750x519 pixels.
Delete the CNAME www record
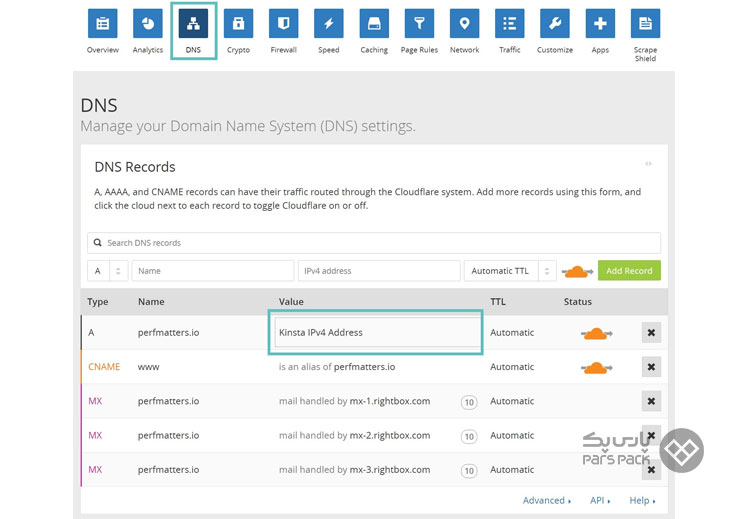click(651, 367)
